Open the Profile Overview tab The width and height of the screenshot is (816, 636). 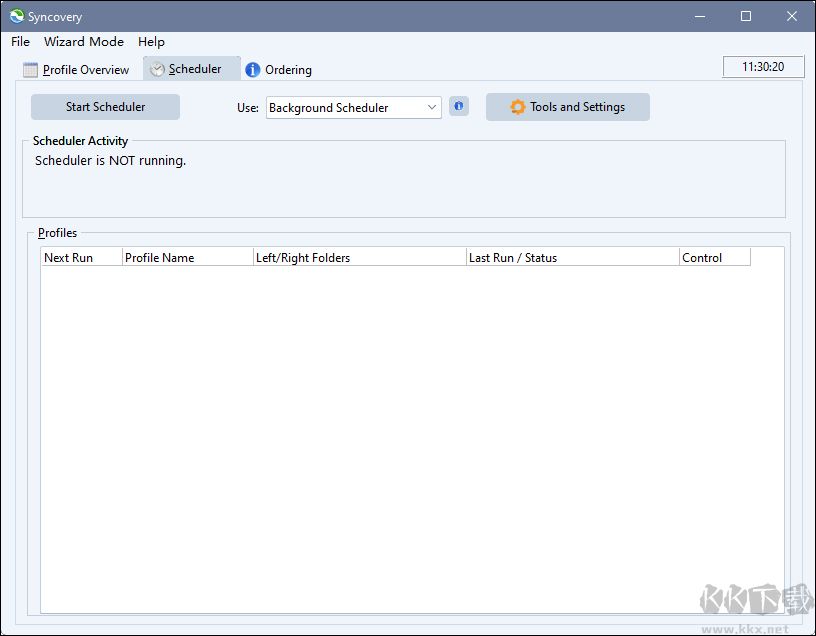click(76, 70)
